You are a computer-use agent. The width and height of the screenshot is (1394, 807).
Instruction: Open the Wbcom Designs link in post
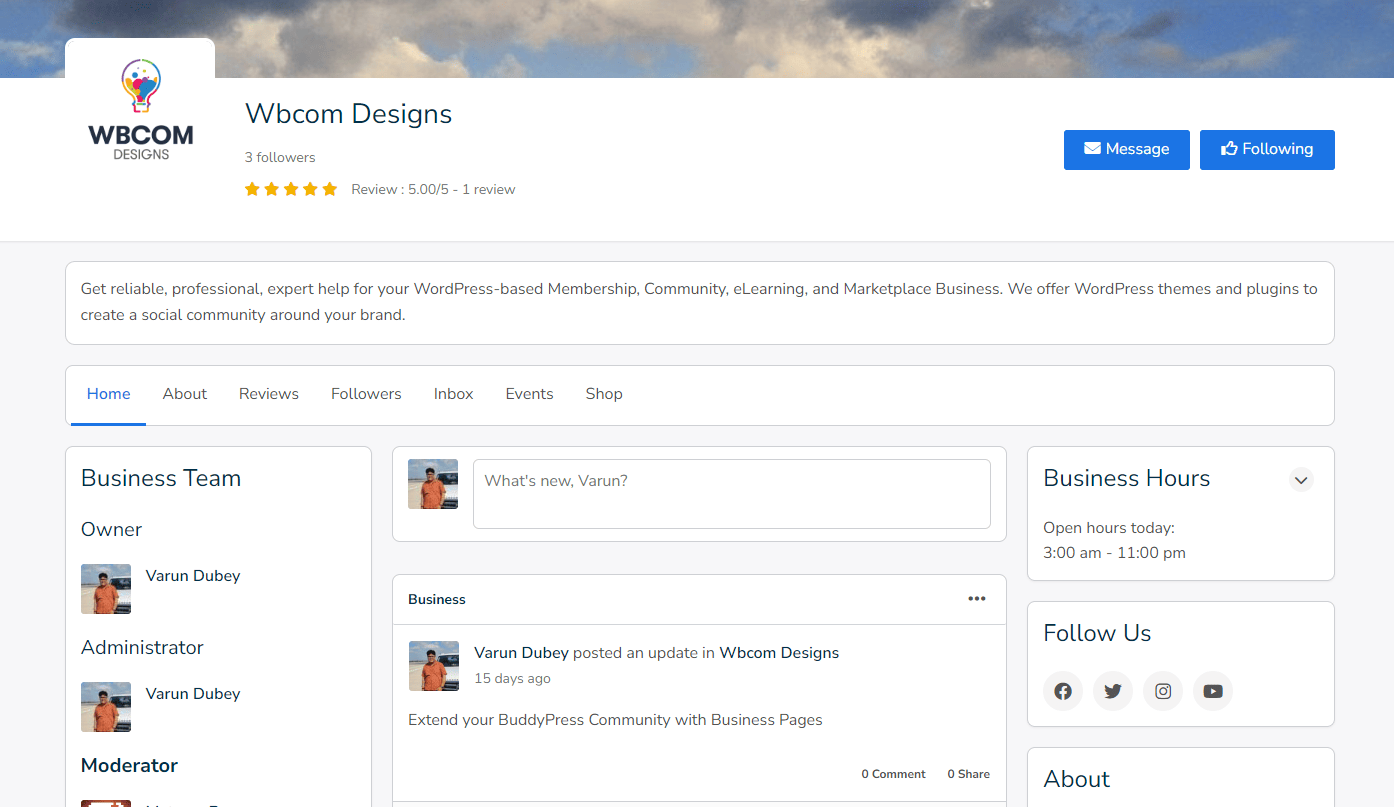(x=779, y=653)
